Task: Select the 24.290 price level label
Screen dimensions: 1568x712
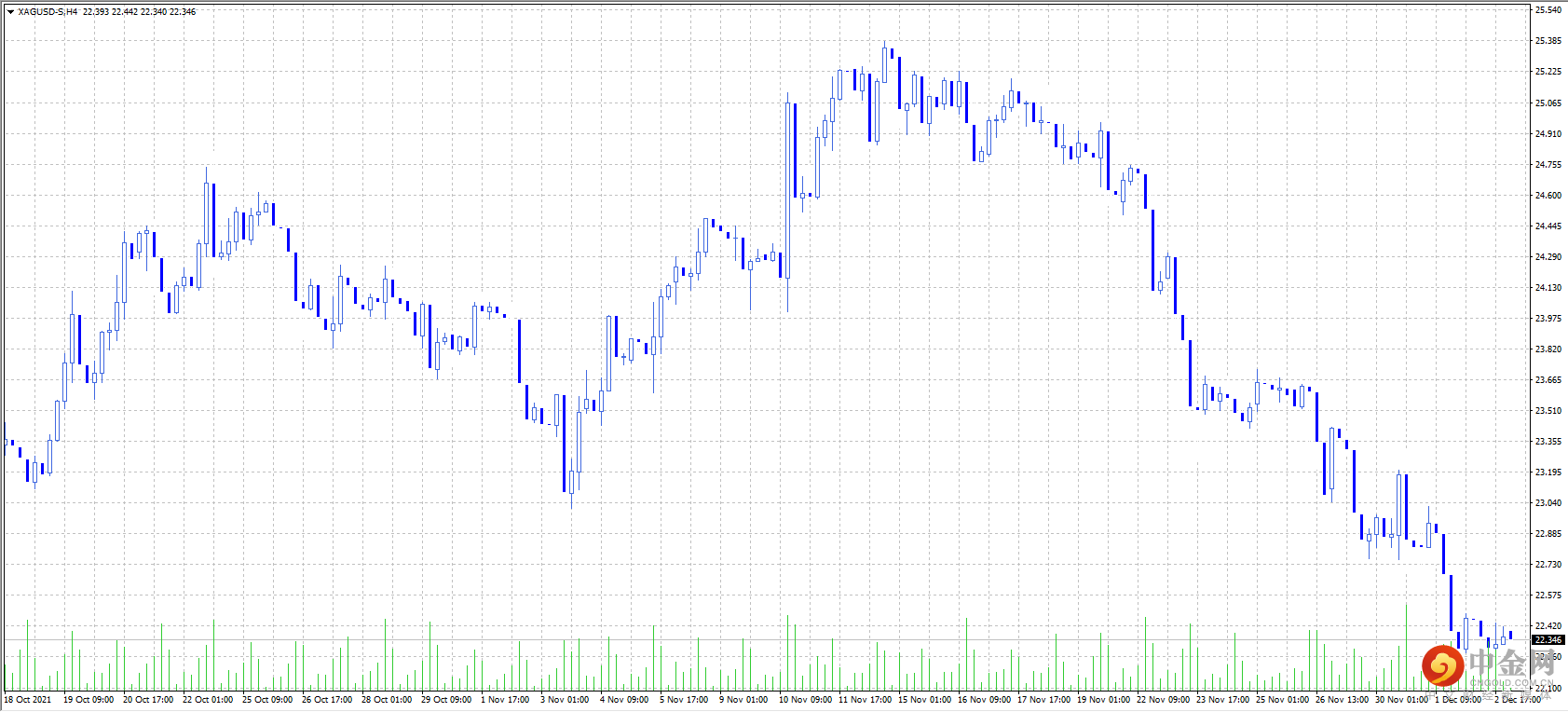Action: coord(1548,257)
